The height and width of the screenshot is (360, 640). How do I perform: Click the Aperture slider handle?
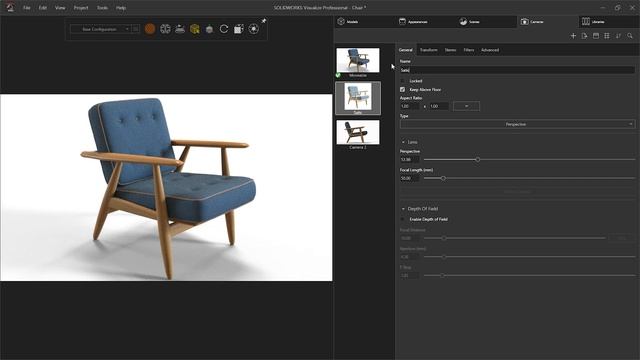(x=444, y=257)
